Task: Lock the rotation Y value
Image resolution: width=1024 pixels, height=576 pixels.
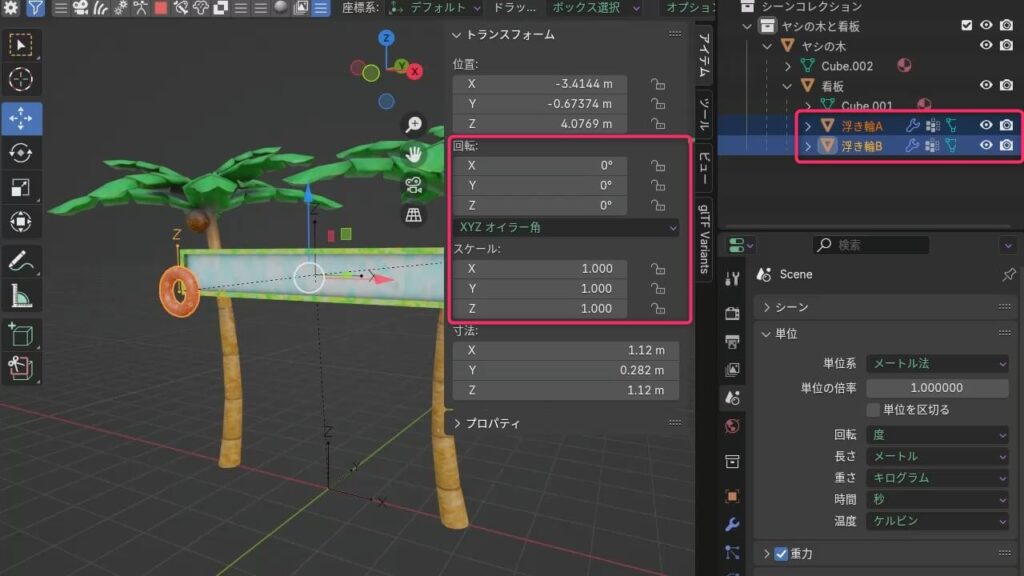Action: point(658,185)
